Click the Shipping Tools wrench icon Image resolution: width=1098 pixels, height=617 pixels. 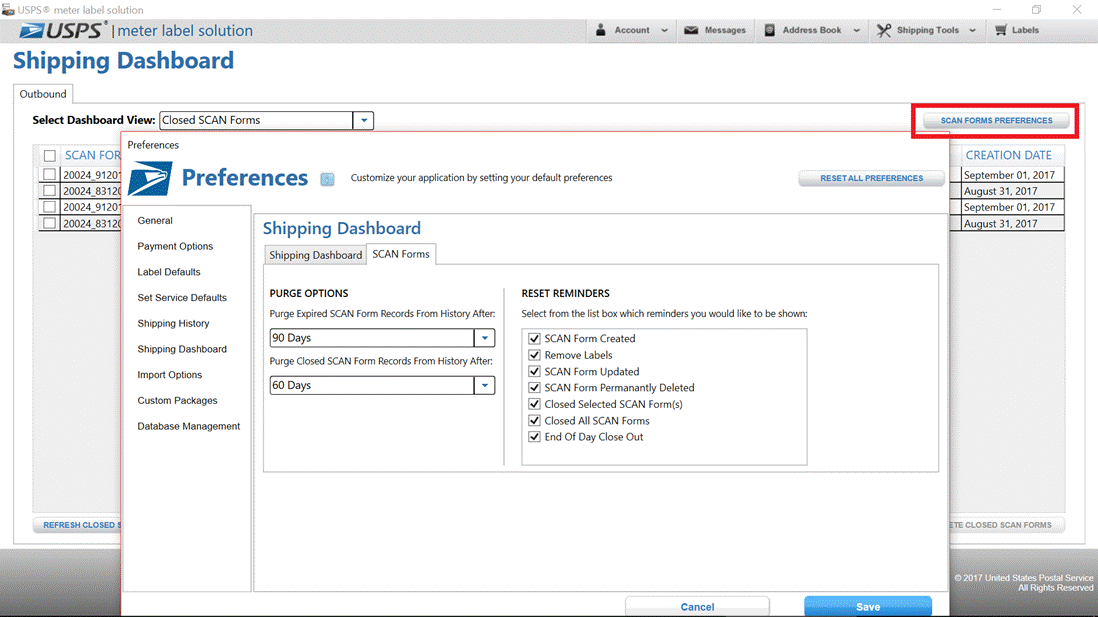pyautogui.click(x=884, y=30)
